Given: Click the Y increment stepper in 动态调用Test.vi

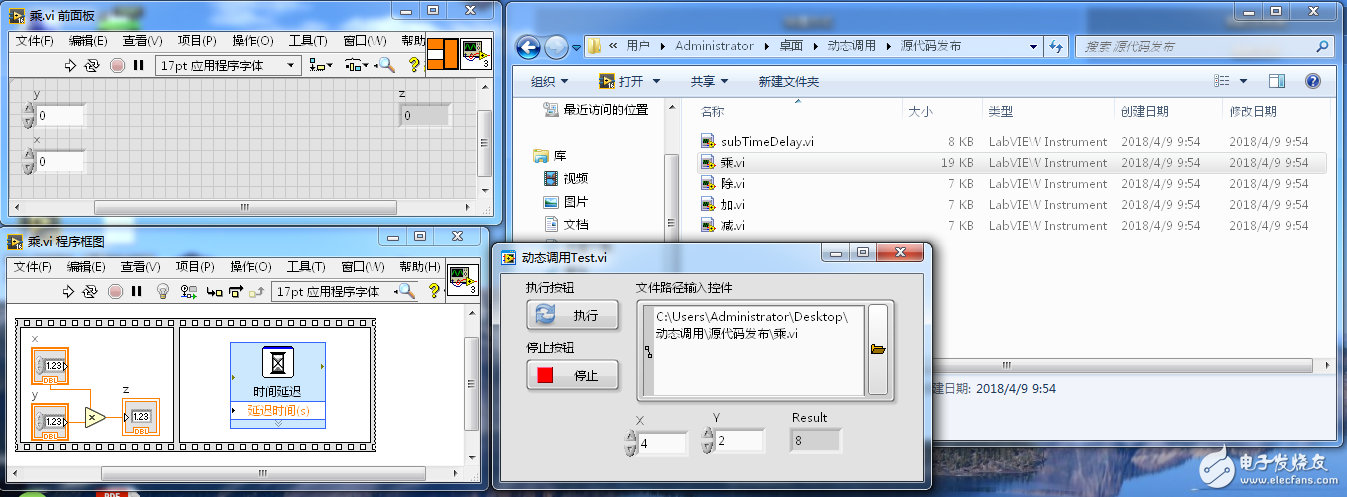Looking at the screenshot, I should click(708, 435).
